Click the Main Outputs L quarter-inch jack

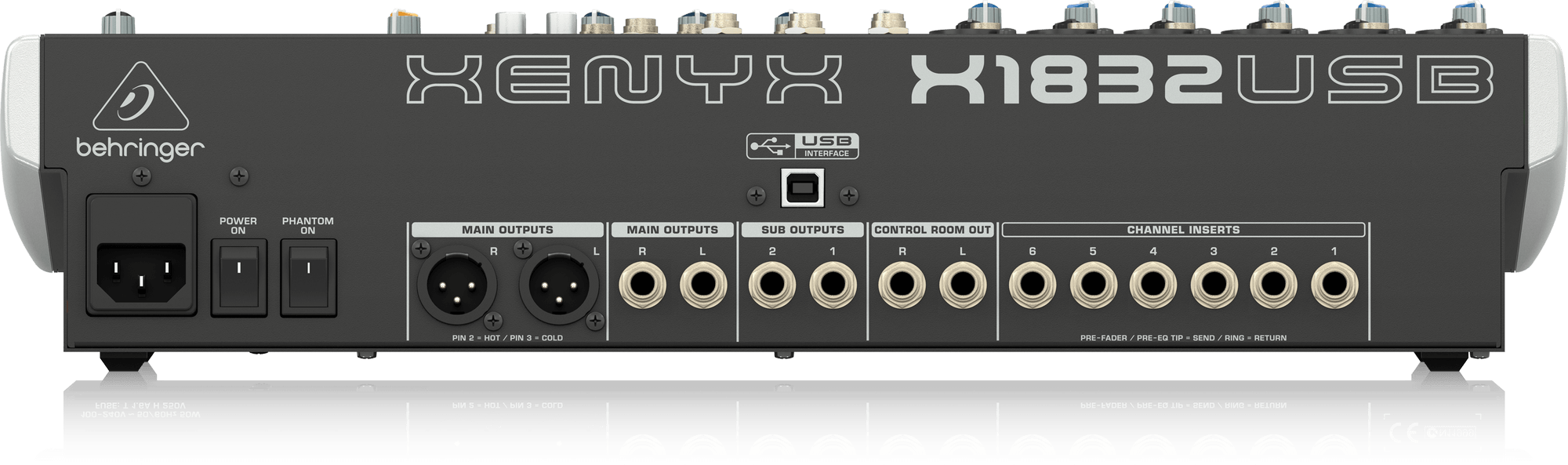tap(703, 285)
